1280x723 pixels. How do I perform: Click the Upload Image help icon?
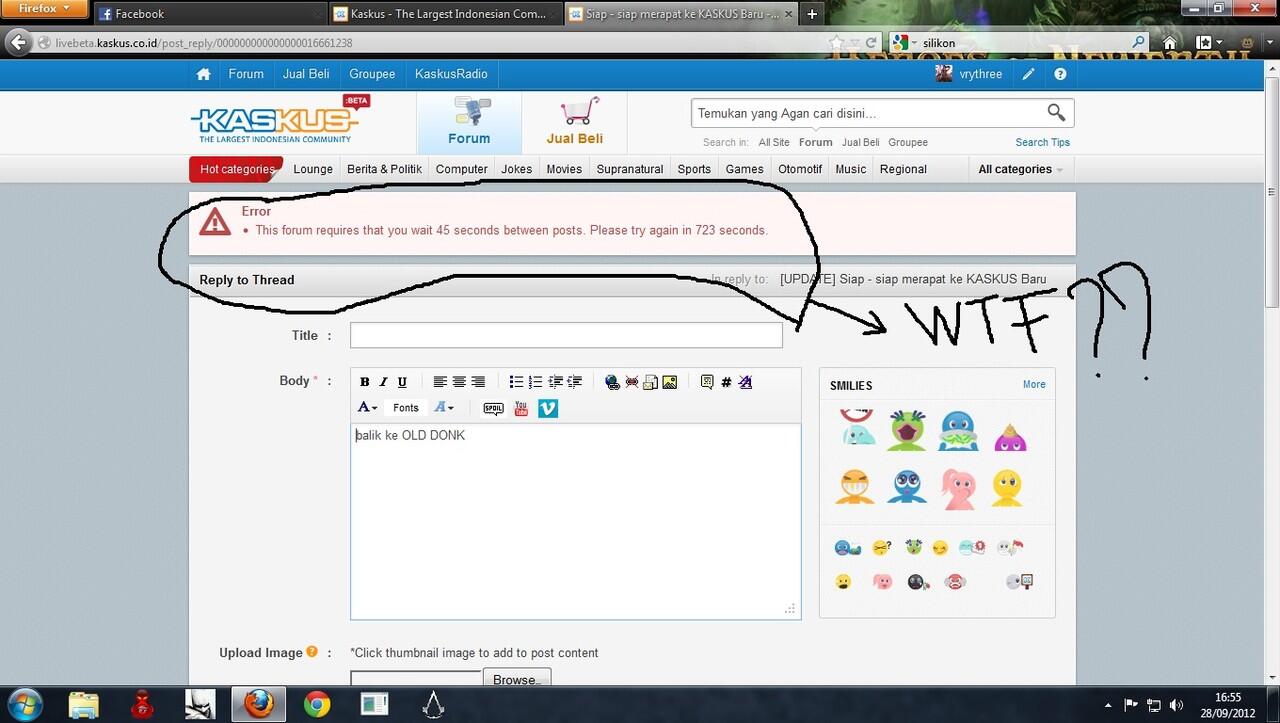click(312, 652)
